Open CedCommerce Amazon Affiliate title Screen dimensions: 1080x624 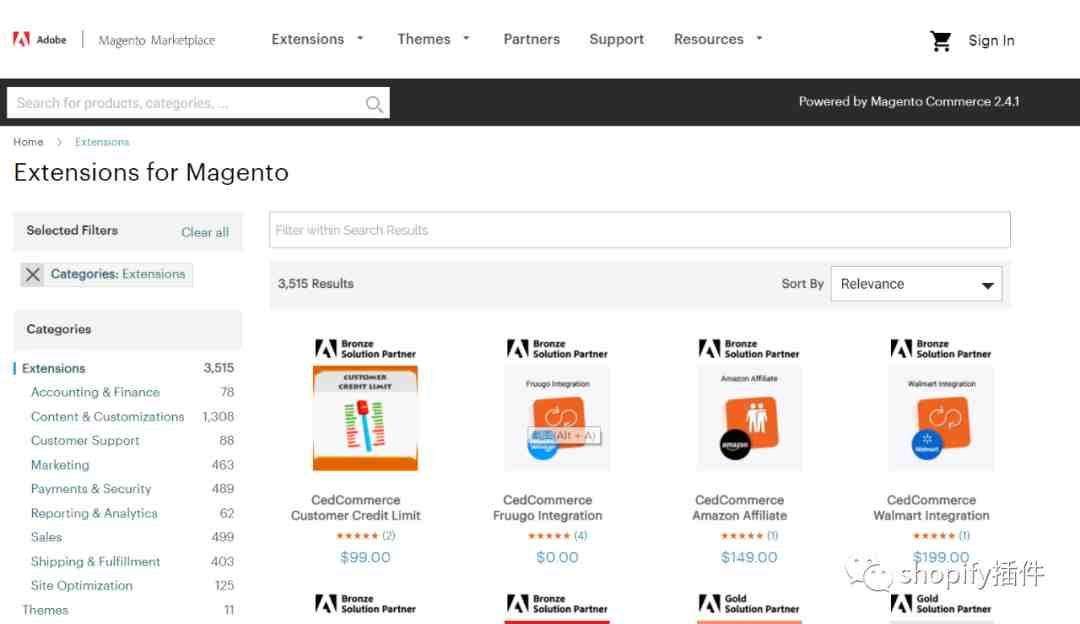(740, 508)
